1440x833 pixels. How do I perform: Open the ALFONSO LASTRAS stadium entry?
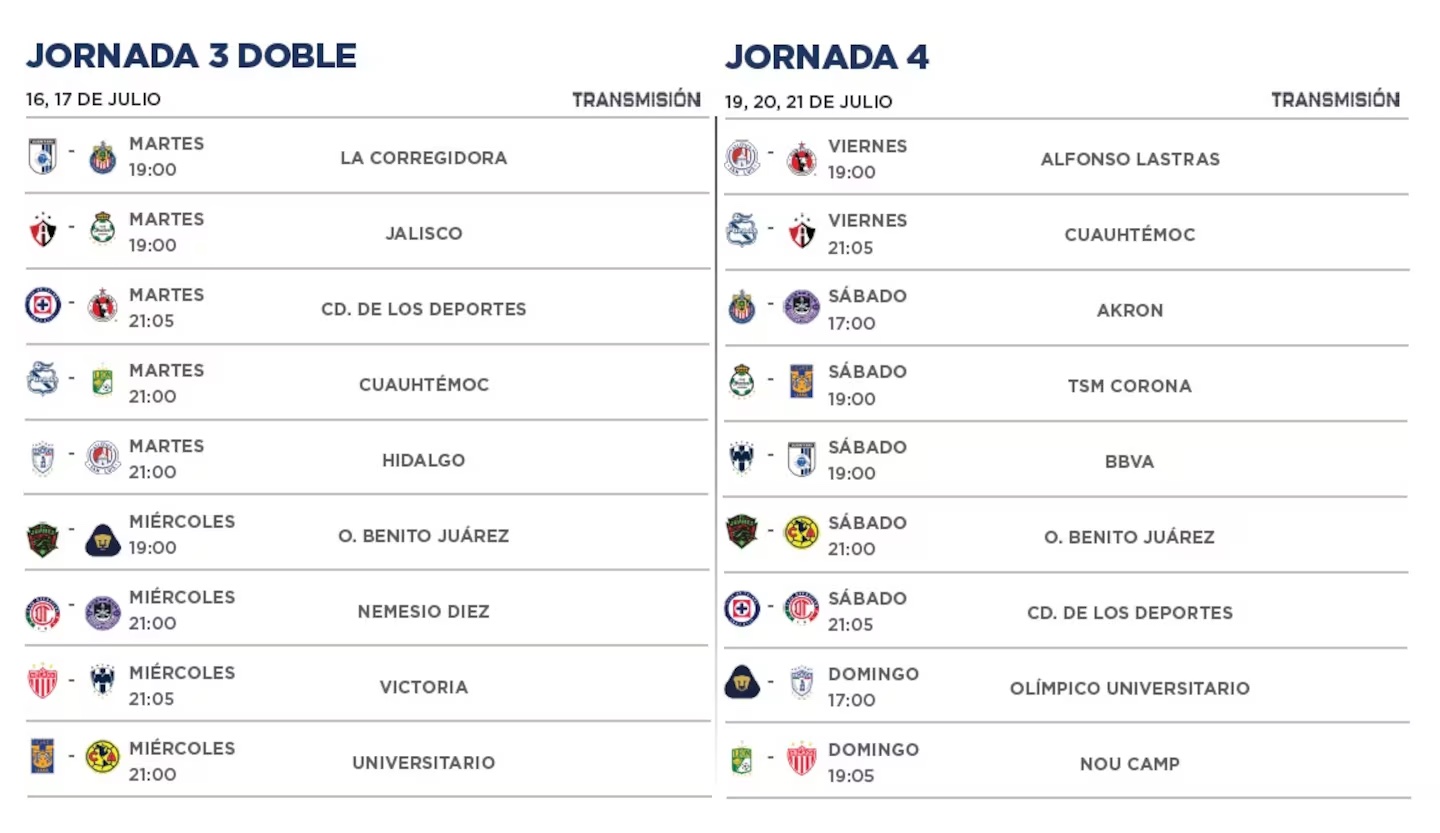click(1129, 159)
